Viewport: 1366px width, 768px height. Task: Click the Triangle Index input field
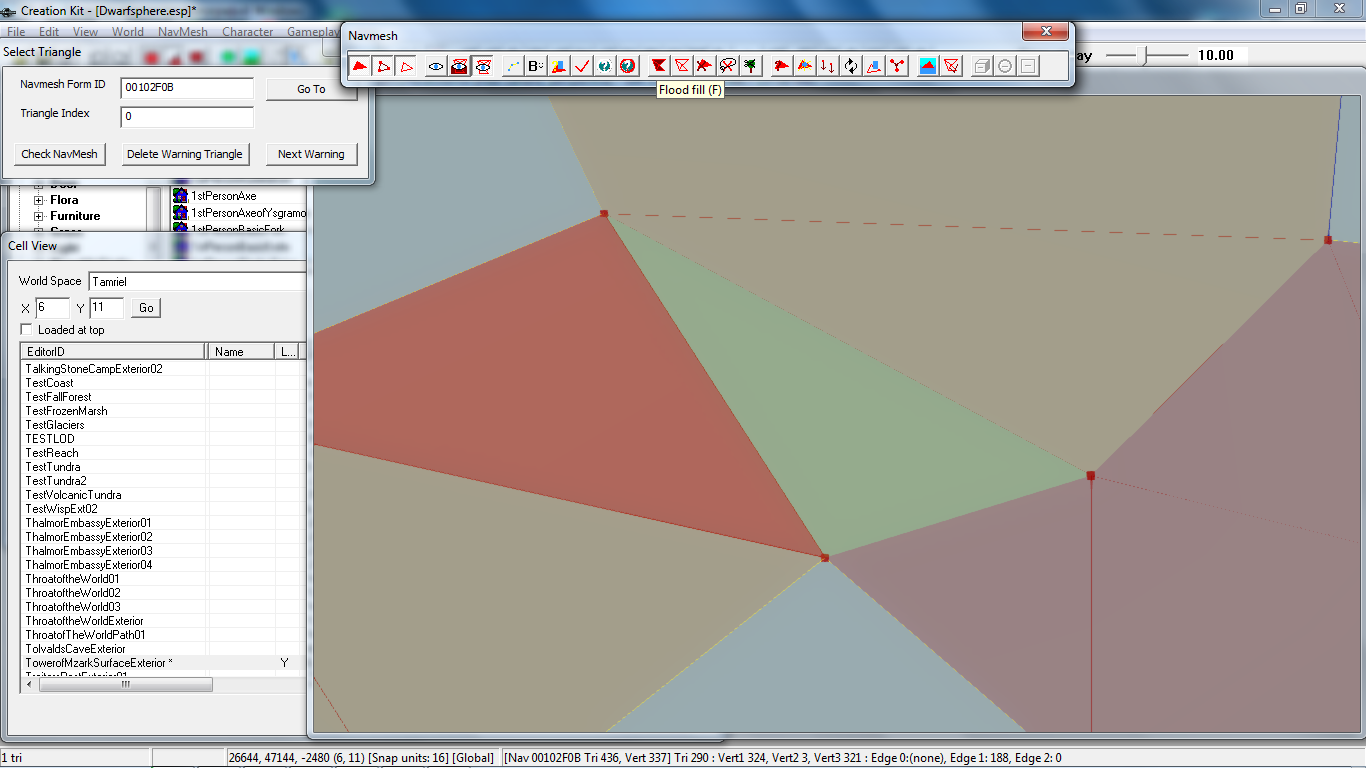tap(187, 117)
